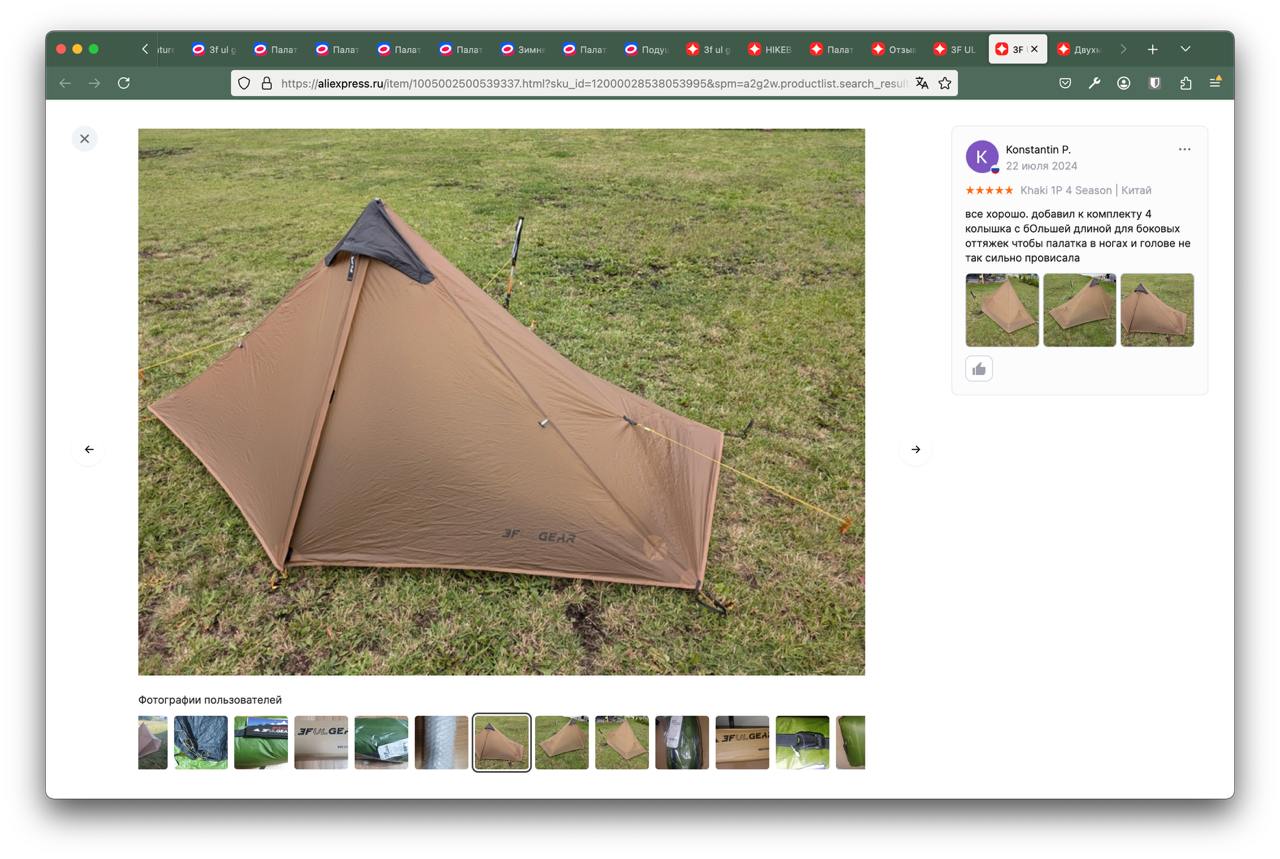Click the aliexpress.ru URL address field
The height and width of the screenshot is (859, 1280).
click(594, 83)
